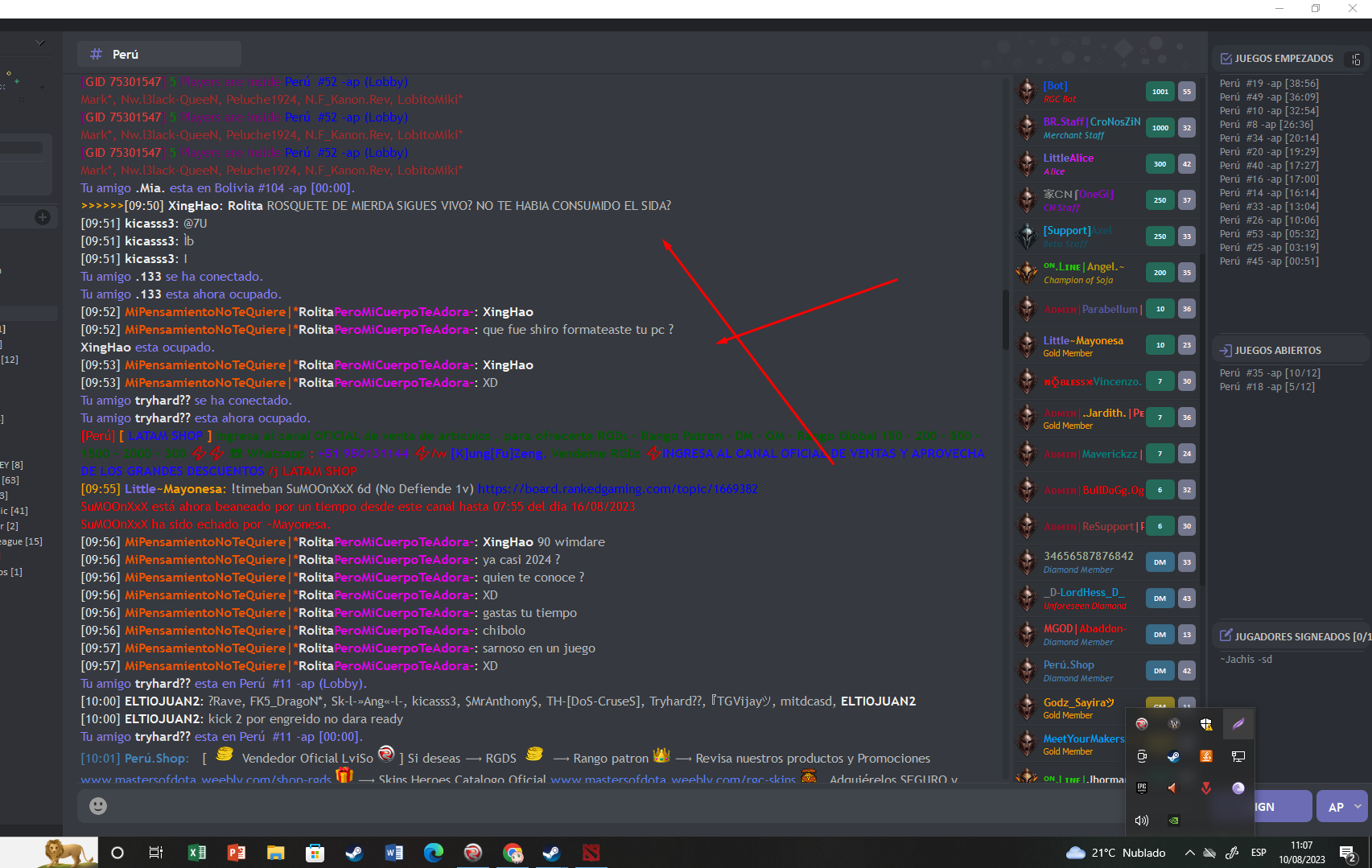The width and height of the screenshot is (1372, 868).
Task: Click Jugadores Signeados header icon
Action: [1226, 636]
